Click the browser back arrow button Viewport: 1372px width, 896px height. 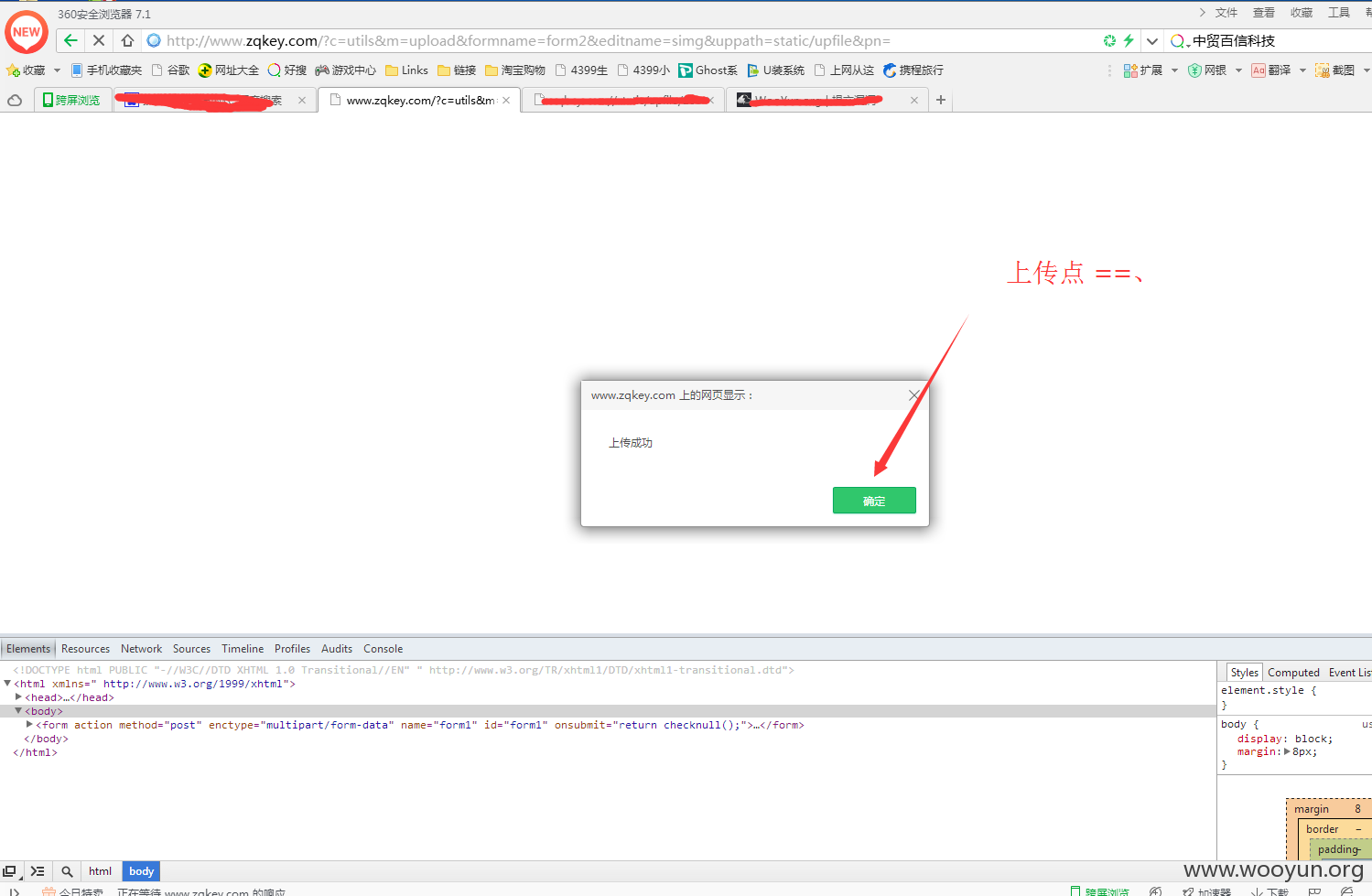coord(70,40)
